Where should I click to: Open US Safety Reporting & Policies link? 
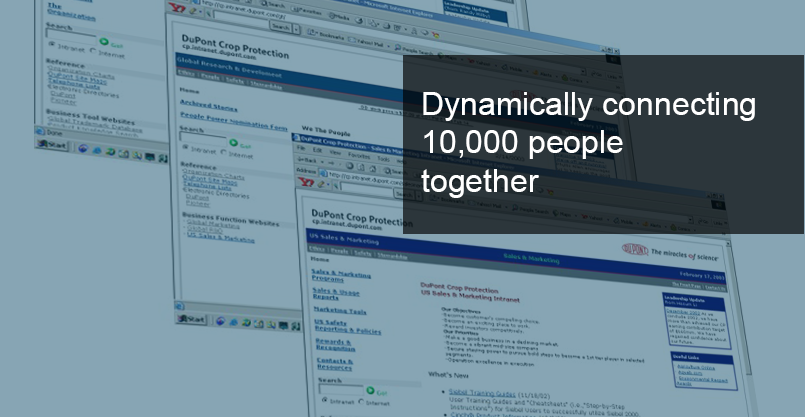[x=348, y=327]
